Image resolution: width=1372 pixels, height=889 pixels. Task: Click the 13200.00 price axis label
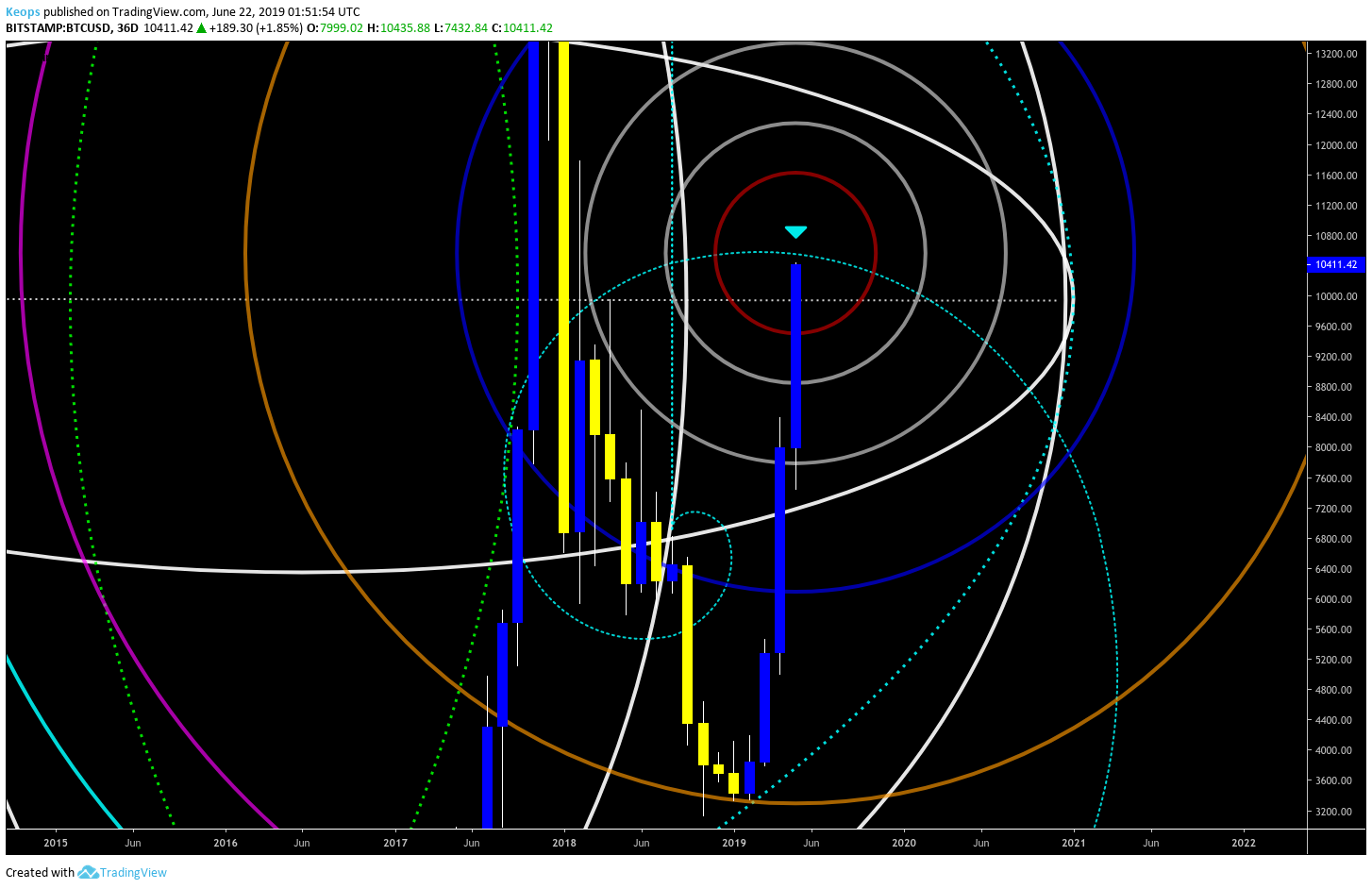[x=1336, y=54]
